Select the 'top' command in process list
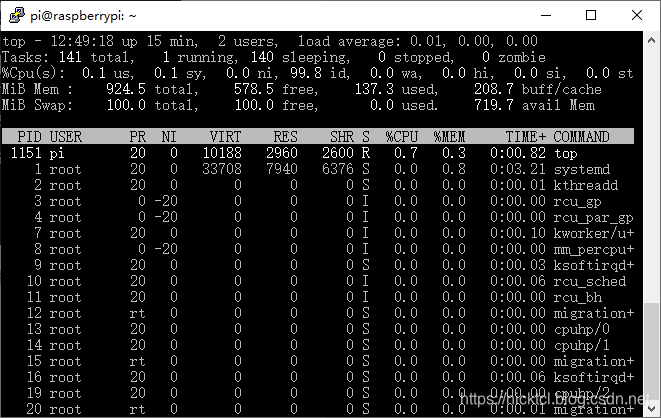Screen dimensions: 661x418 [x=565, y=153]
